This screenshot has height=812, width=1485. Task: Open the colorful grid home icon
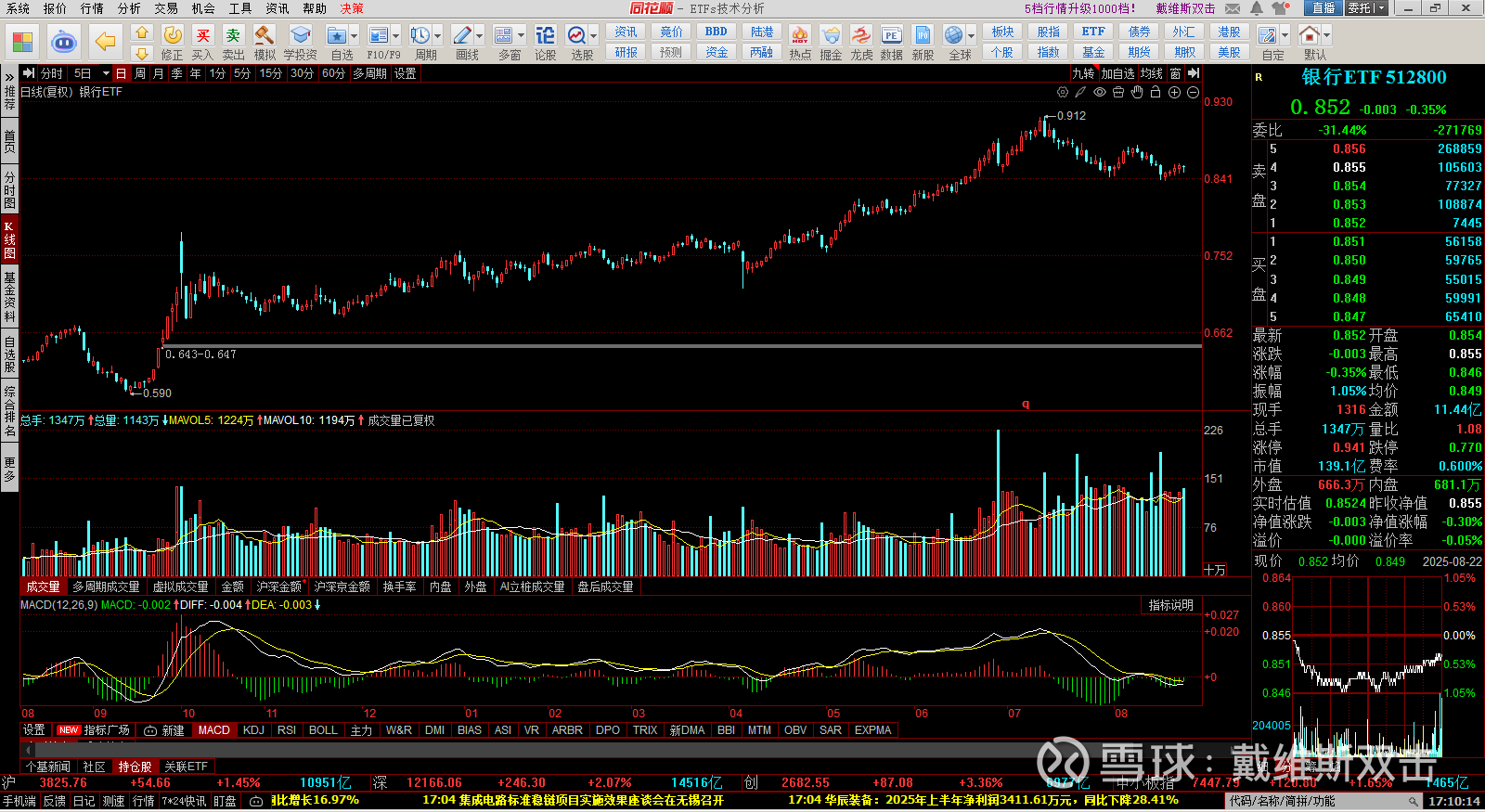tap(22, 42)
